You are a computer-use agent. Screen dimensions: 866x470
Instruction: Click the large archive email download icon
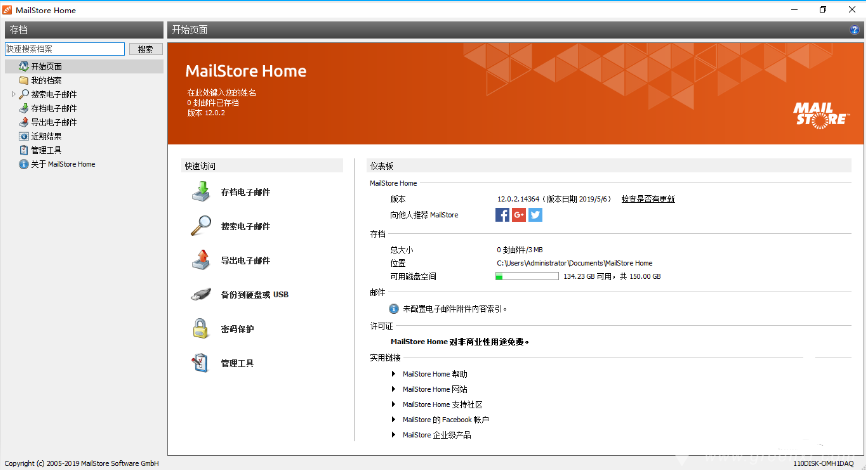pos(200,192)
